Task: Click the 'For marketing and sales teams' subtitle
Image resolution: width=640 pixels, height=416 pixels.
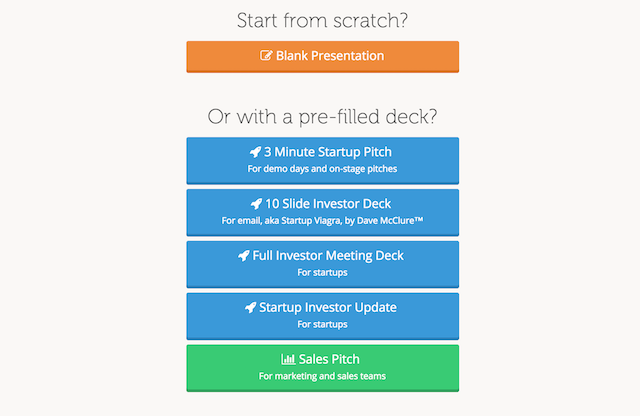Action: (x=322, y=377)
